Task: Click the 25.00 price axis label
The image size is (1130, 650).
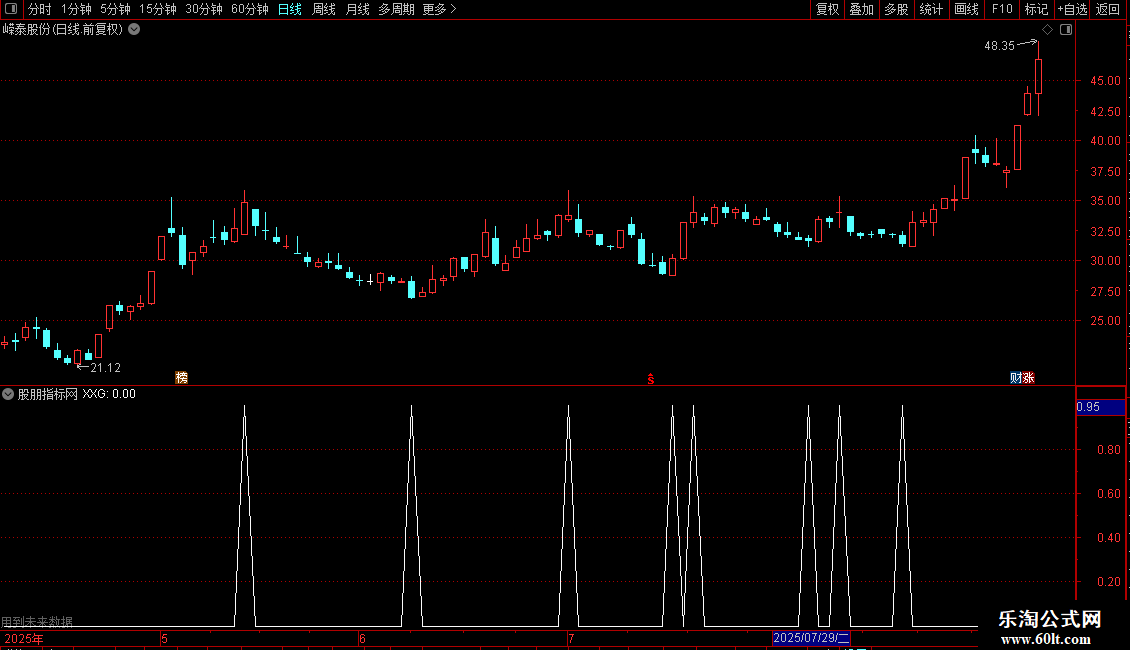Action: [x=1105, y=321]
